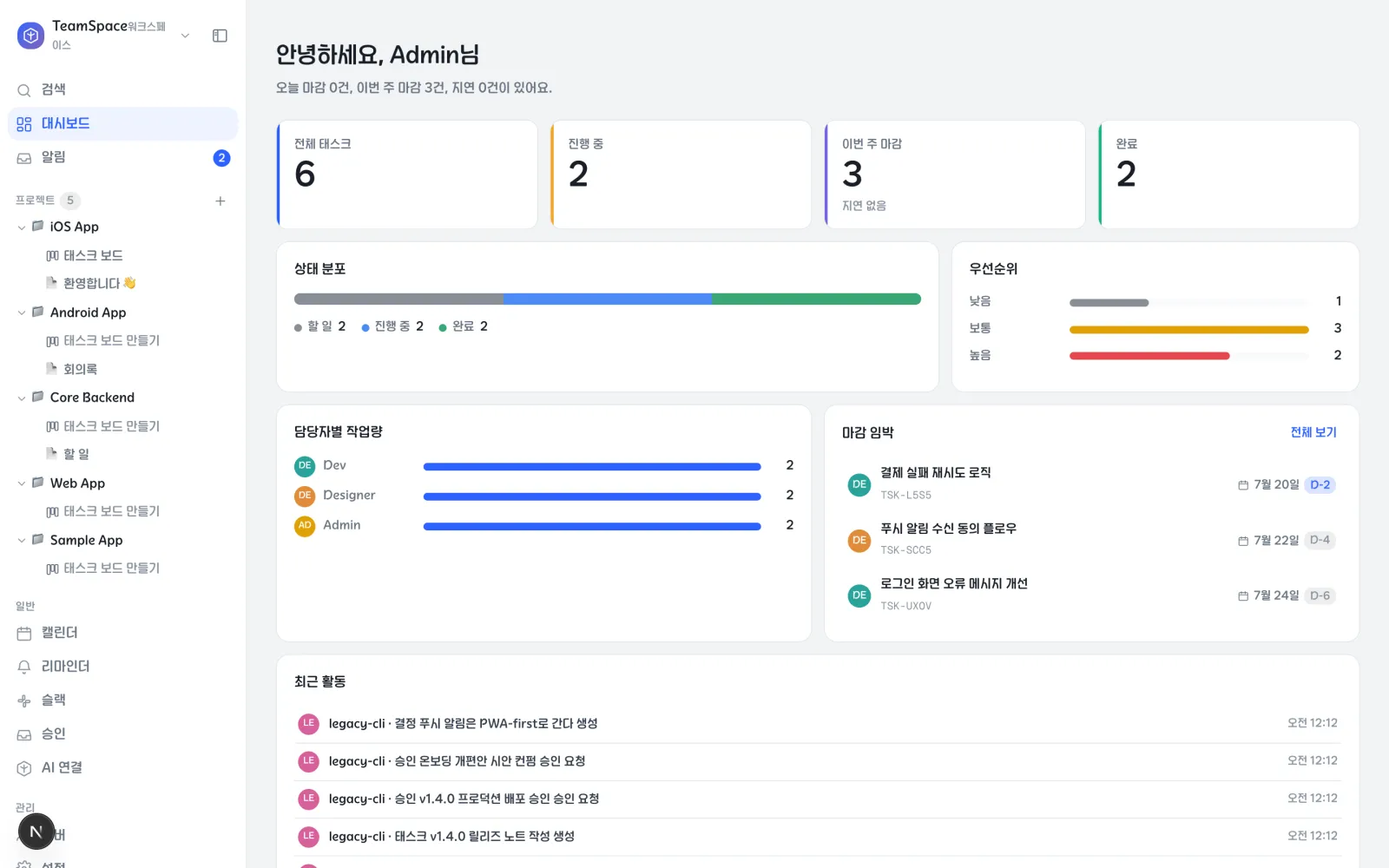
Task: Open the 푸시 알림 수신 동의 플로우 task
Action: click(1091, 540)
